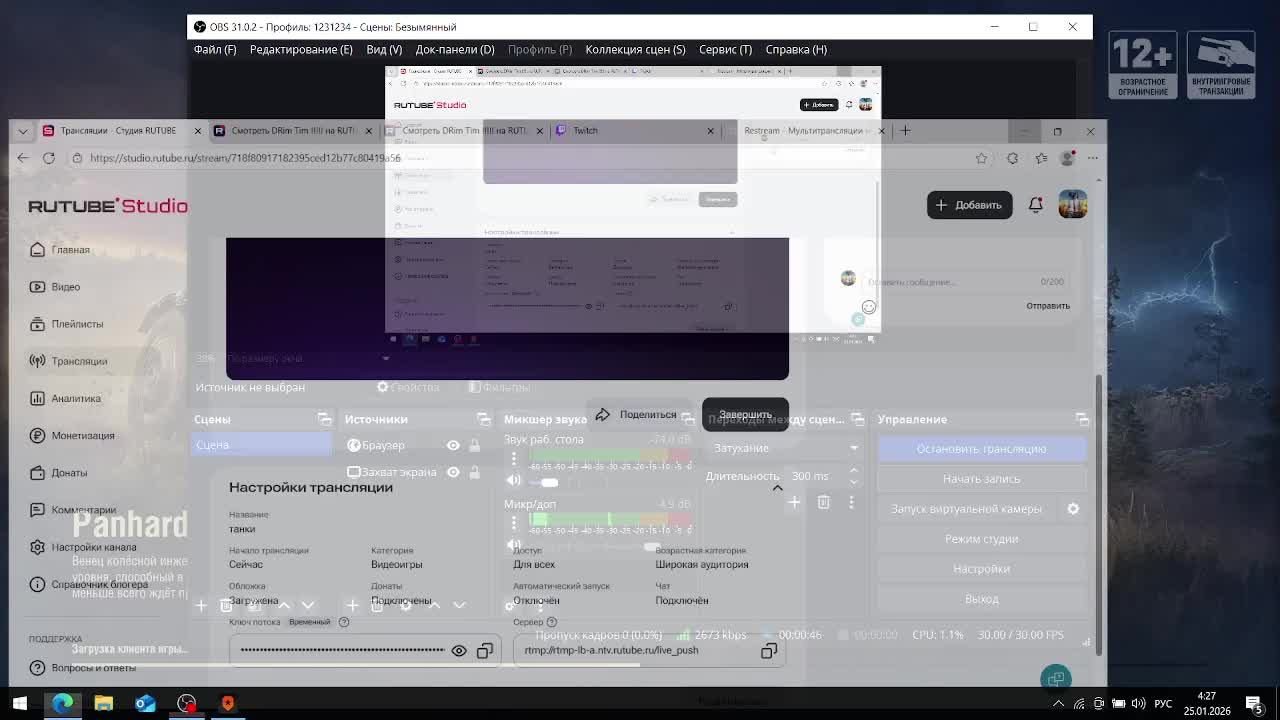Click Запуск виртуальной камеры
The image size is (1280, 720).
pos(966,509)
